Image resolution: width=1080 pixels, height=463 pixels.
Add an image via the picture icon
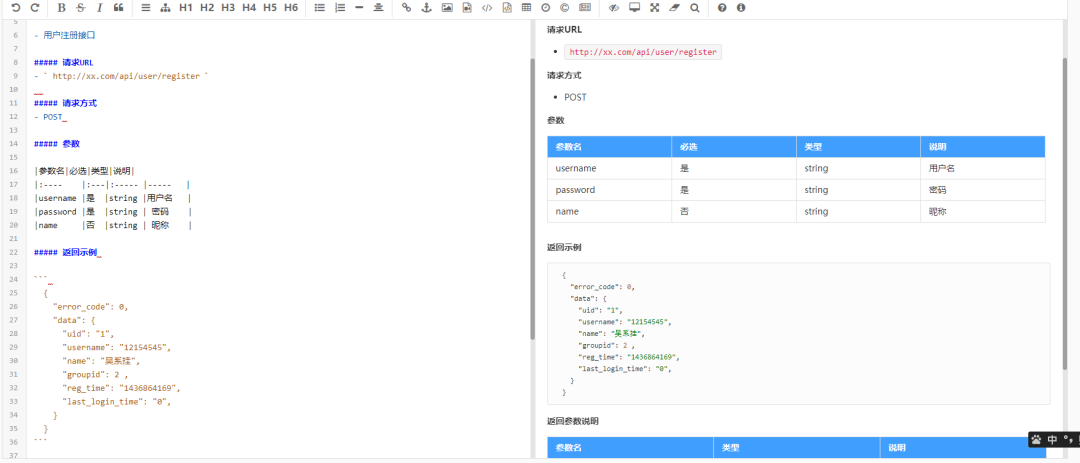click(447, 8)
